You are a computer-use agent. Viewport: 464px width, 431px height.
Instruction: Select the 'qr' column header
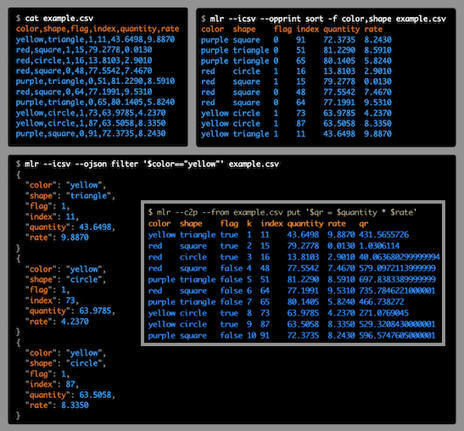coord(363,224)
